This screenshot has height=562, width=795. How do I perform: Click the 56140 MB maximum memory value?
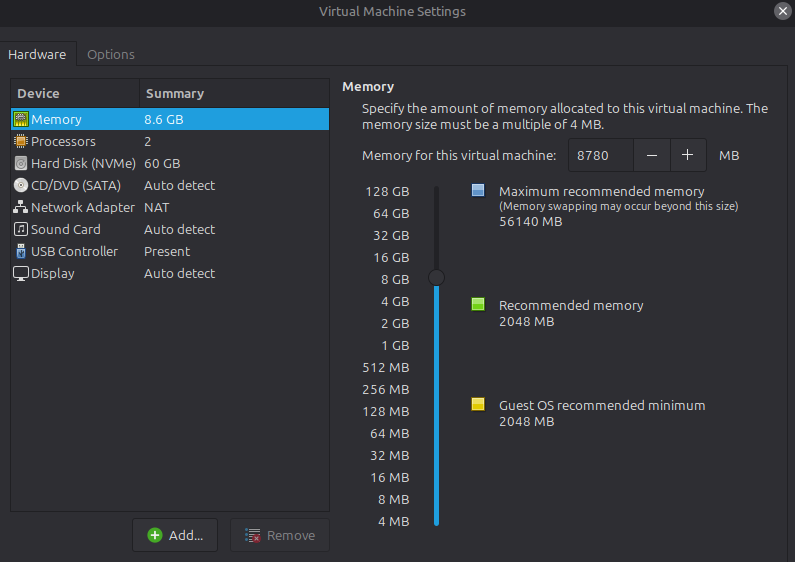pyautogui.click(x=530, y=221)
